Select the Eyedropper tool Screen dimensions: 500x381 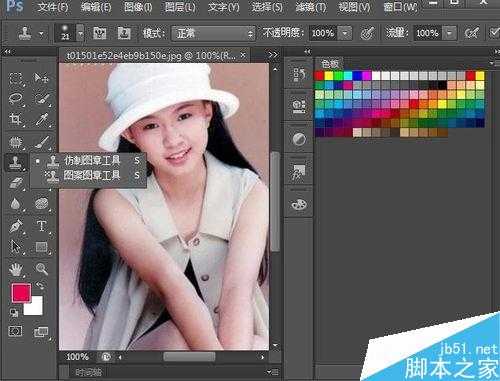click(41, 119)
